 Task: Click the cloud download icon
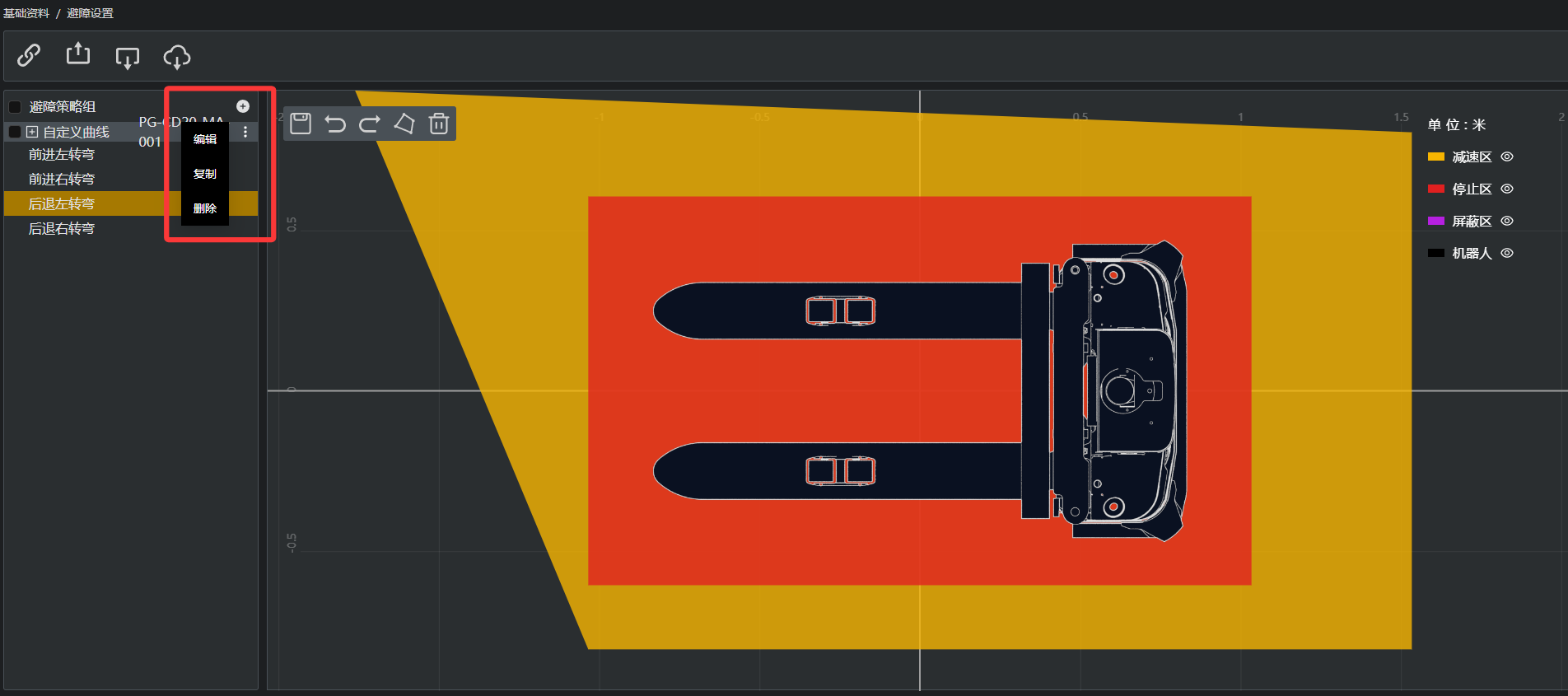(177, 57)
